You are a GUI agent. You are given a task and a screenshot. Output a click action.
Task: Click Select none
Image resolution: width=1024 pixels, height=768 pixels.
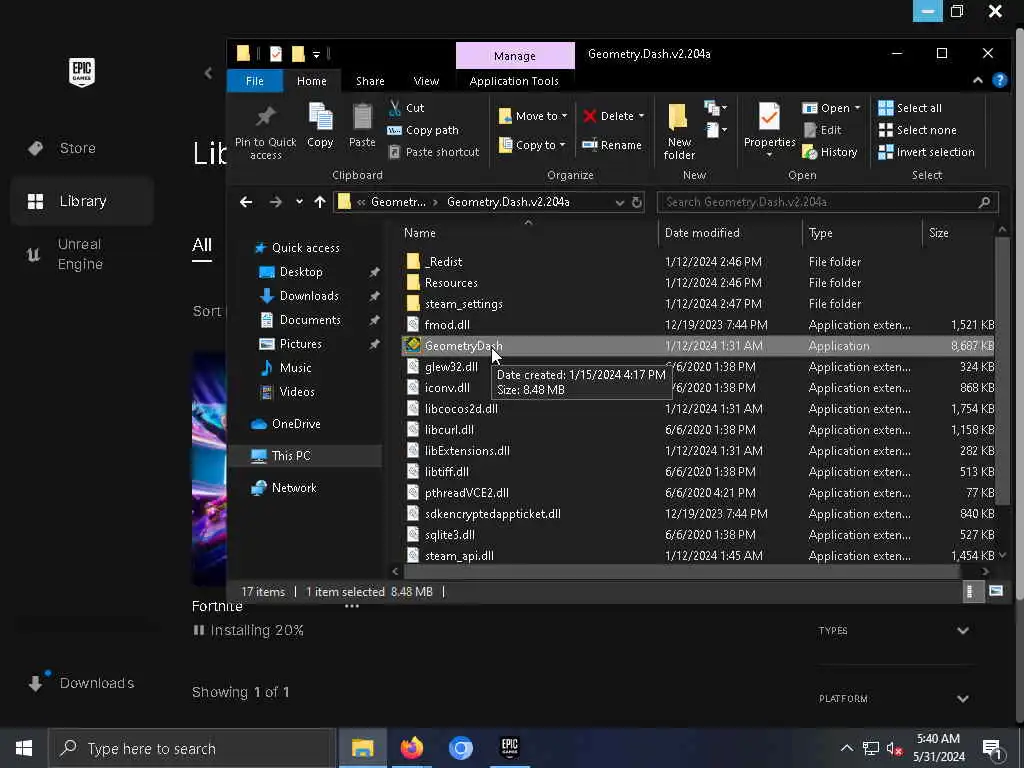click(x=917, y=130)
